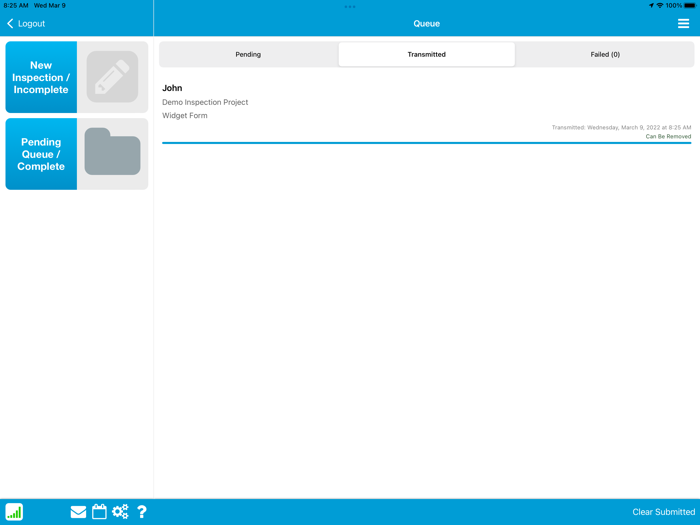Select the Widget Form text
Image resolution: width=700 pixels, height=525 pixels.
pos(185,116)
